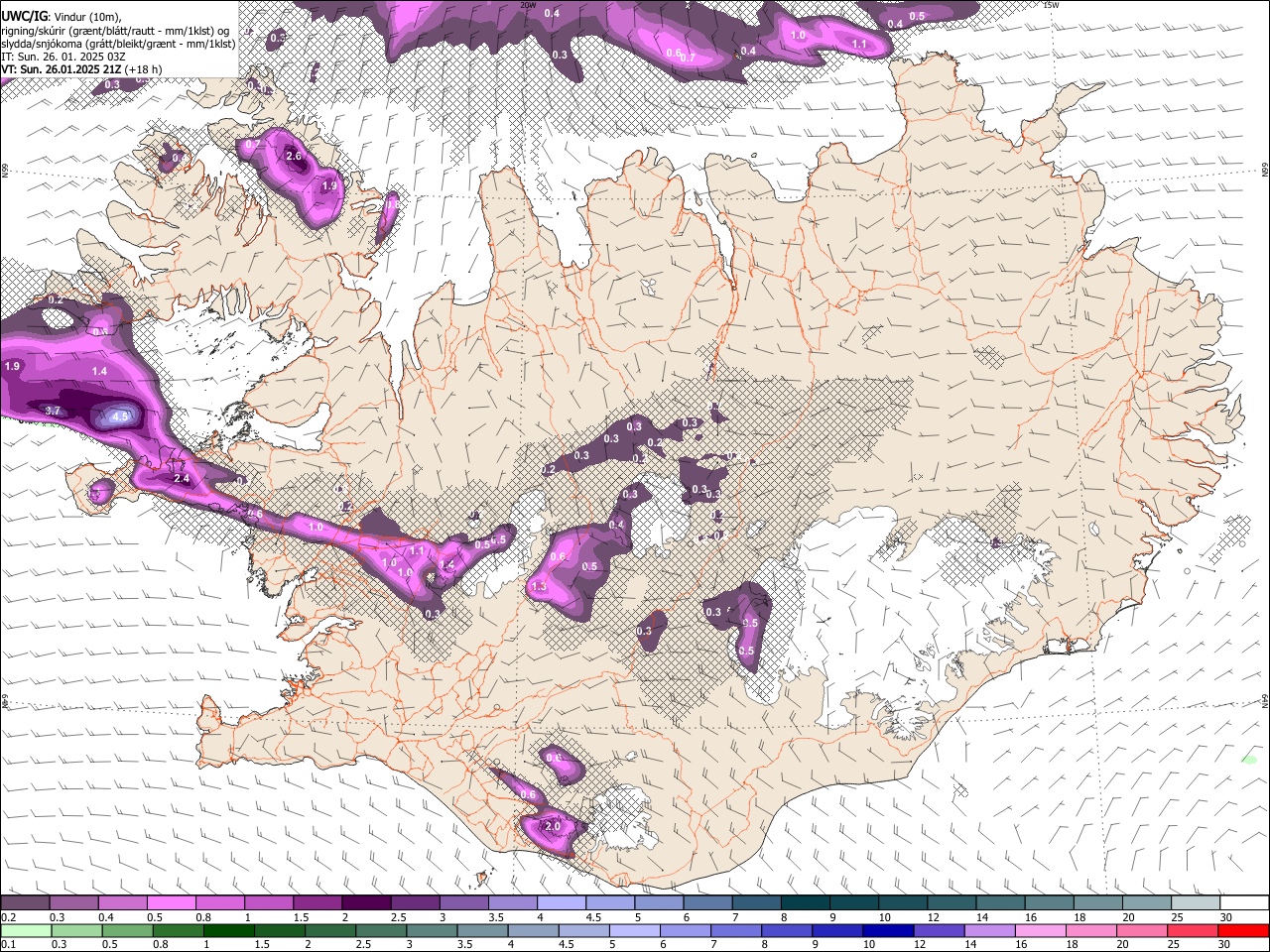Click the 1.3 value in the central highlands
Screen dimensions: 1270x952
540,587
